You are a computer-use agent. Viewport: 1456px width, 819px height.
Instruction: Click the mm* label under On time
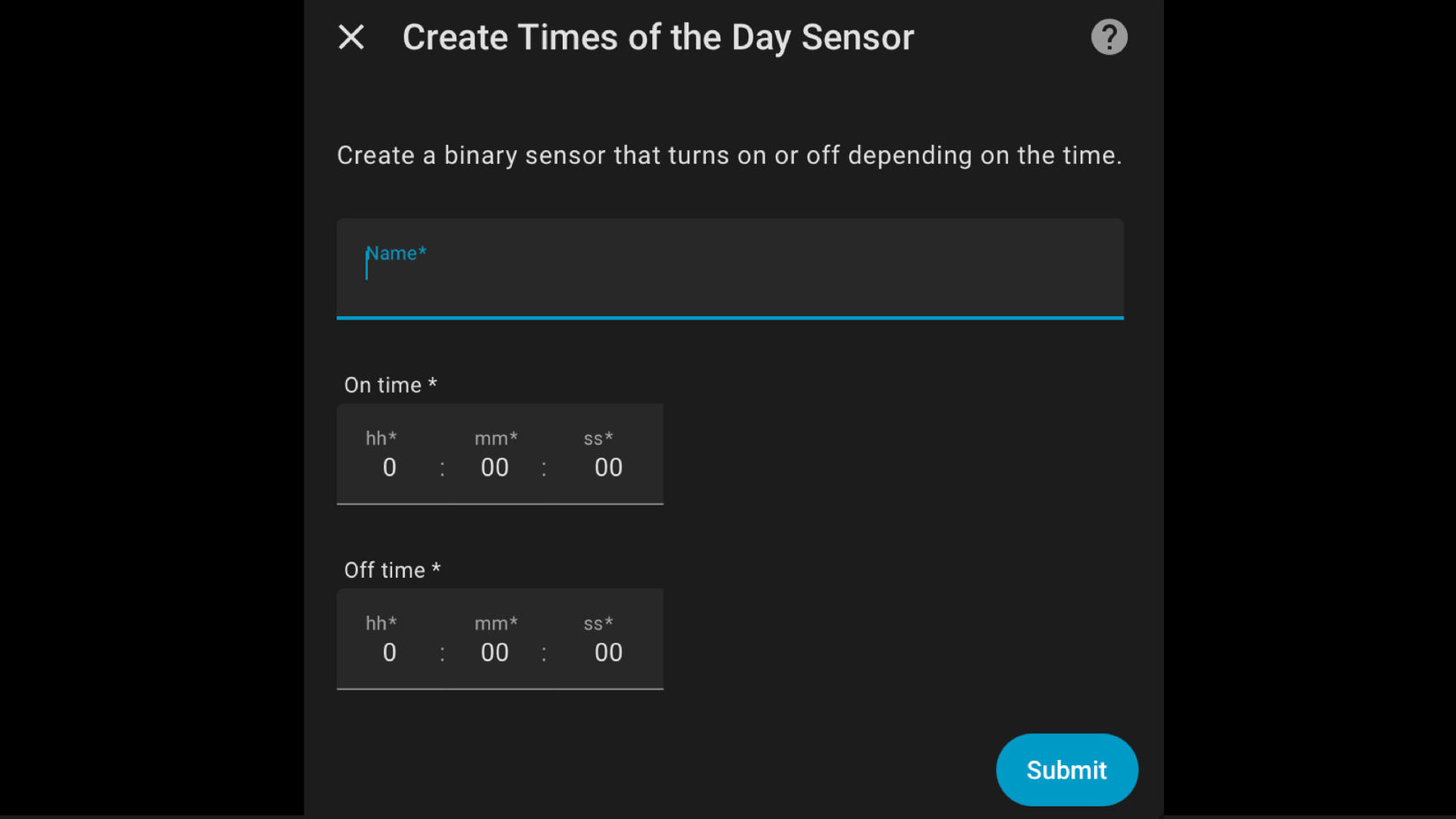point(496,439)
